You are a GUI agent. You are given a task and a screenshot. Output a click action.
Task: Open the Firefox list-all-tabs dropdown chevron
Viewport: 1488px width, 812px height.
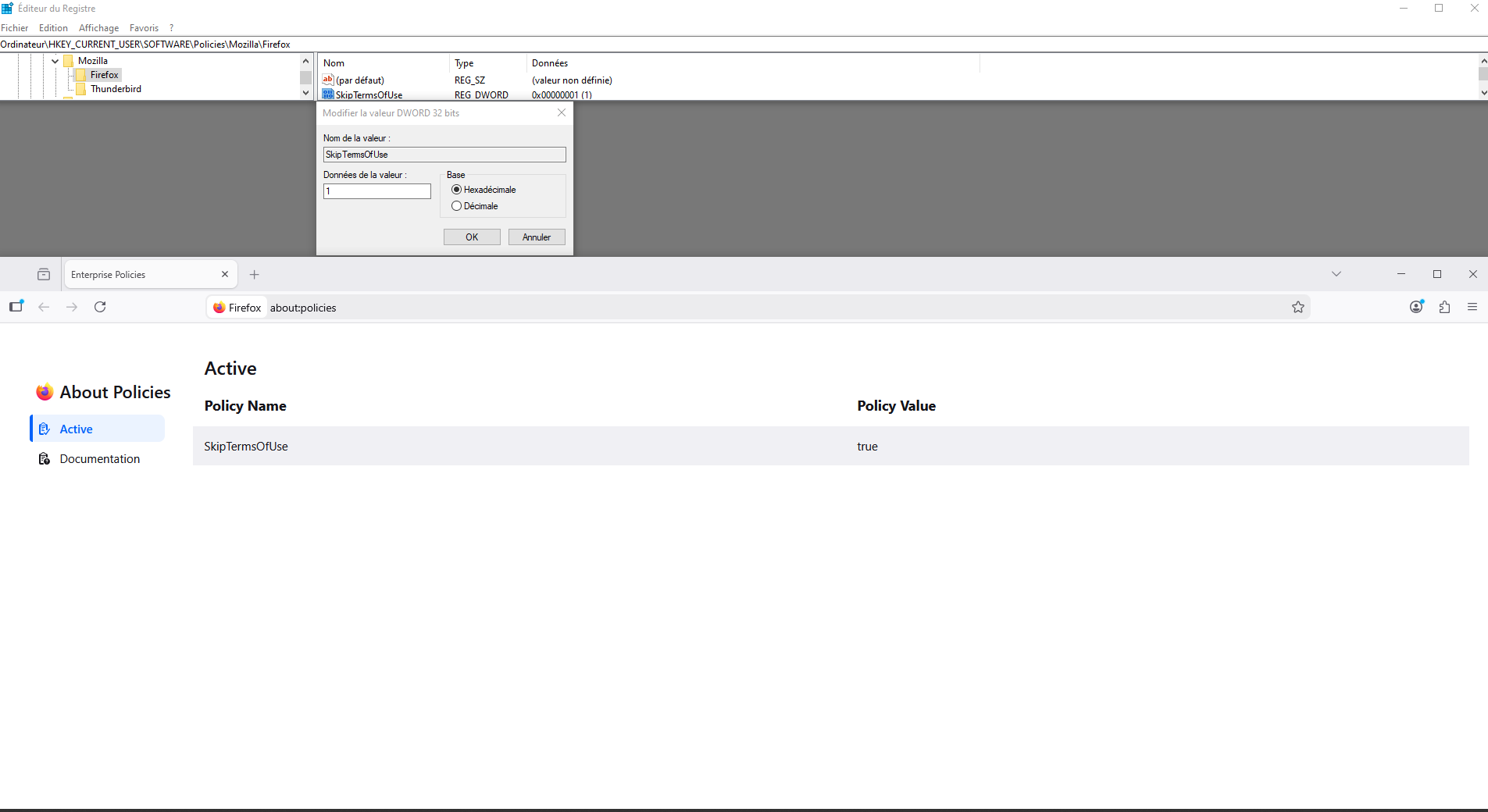1336,274
